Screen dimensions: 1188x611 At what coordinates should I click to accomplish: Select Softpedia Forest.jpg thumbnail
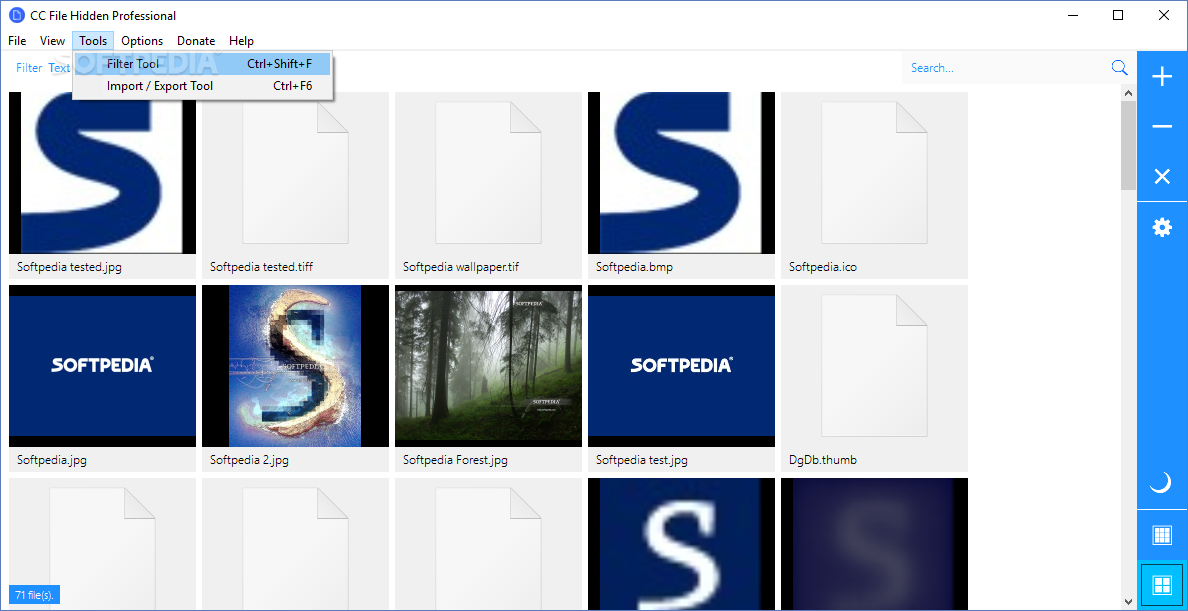489,366
